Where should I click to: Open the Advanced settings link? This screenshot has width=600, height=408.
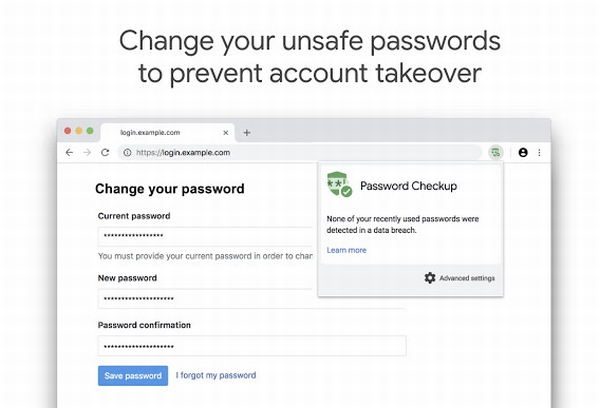[x=466, y=278]
